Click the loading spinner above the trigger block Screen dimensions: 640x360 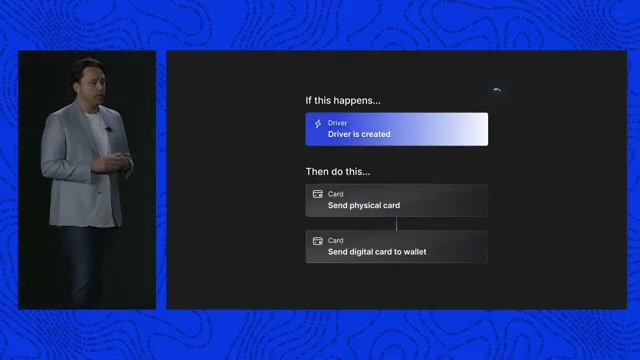[x=497, y=90]
